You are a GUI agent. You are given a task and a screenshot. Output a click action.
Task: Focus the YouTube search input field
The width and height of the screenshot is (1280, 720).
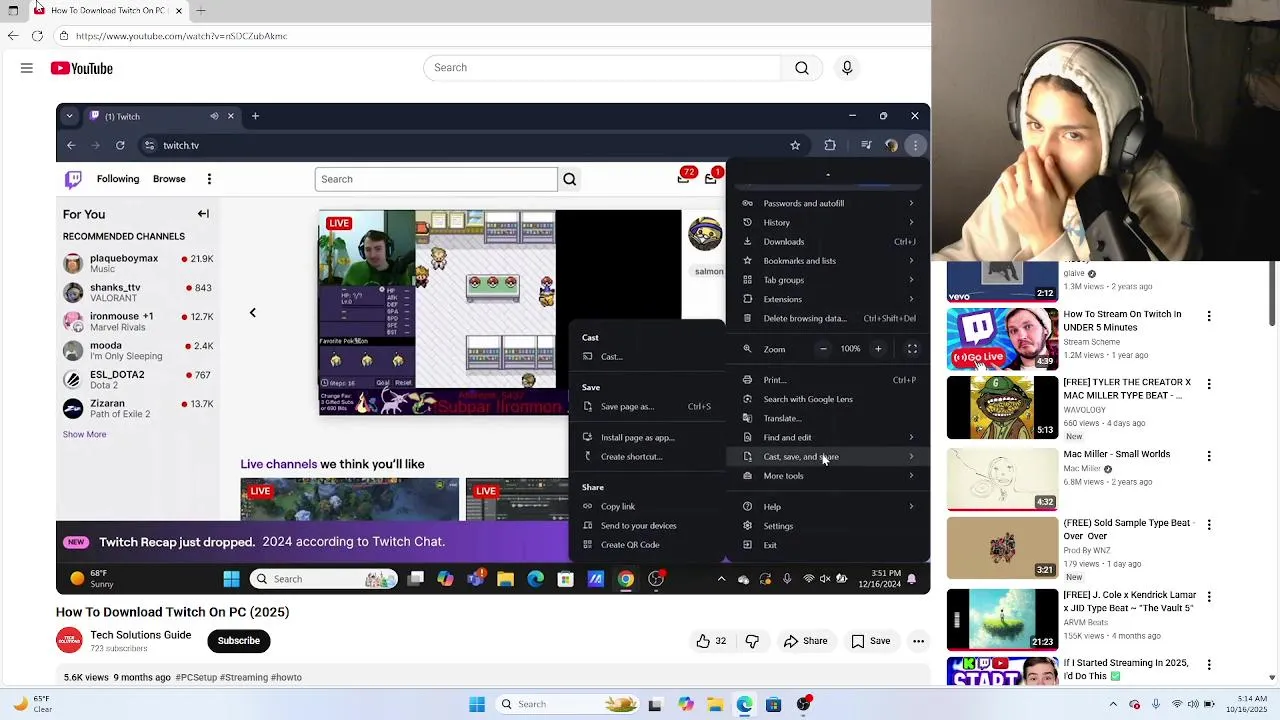pos(603,68)
